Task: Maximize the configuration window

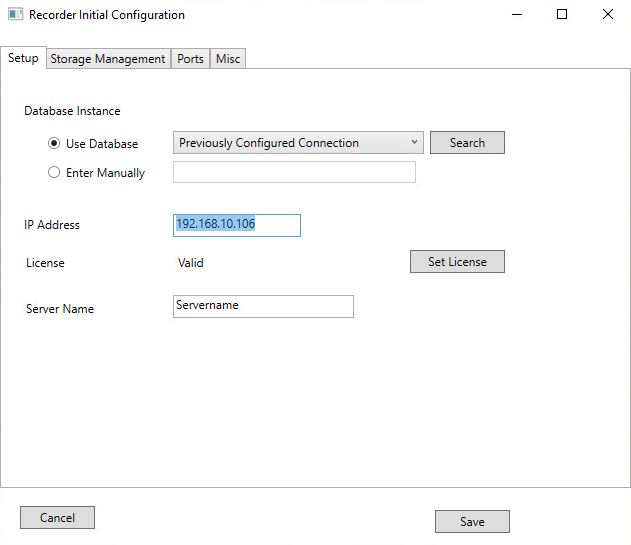Action: (x=562, y=15)
